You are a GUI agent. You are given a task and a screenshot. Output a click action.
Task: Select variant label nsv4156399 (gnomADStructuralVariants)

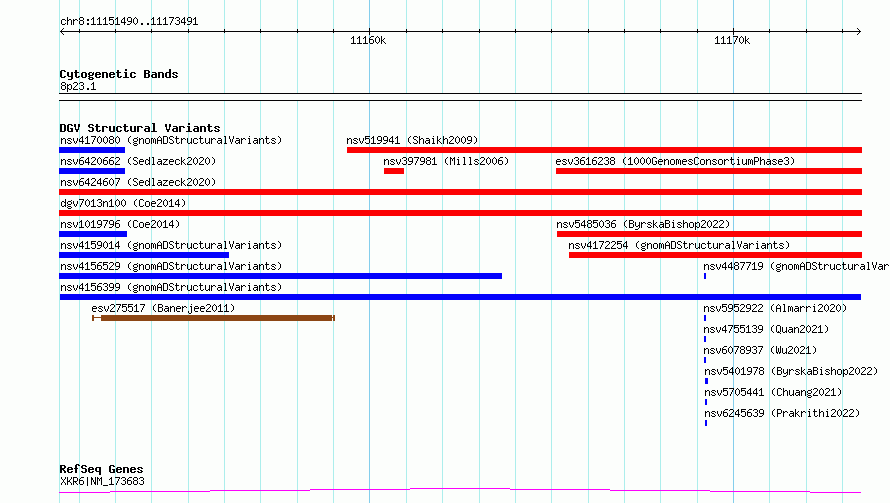click(171, 287)
